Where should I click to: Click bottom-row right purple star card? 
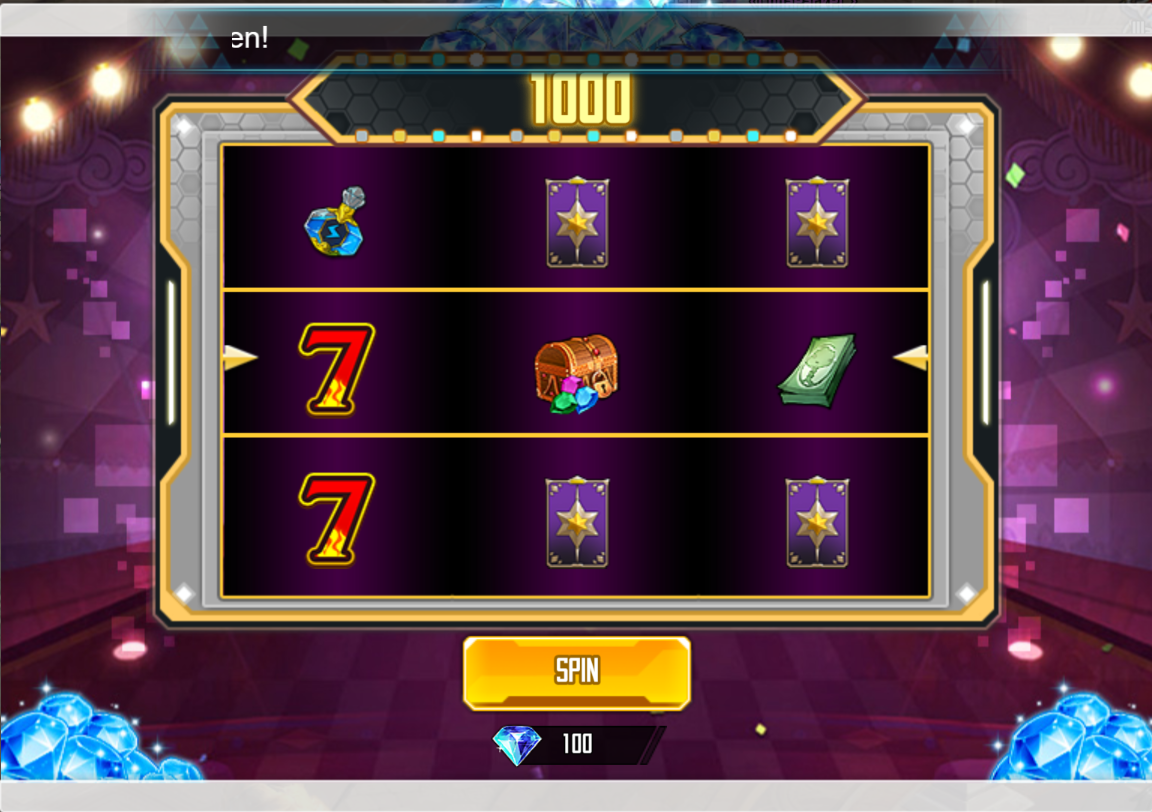click(x=817, y=521)
